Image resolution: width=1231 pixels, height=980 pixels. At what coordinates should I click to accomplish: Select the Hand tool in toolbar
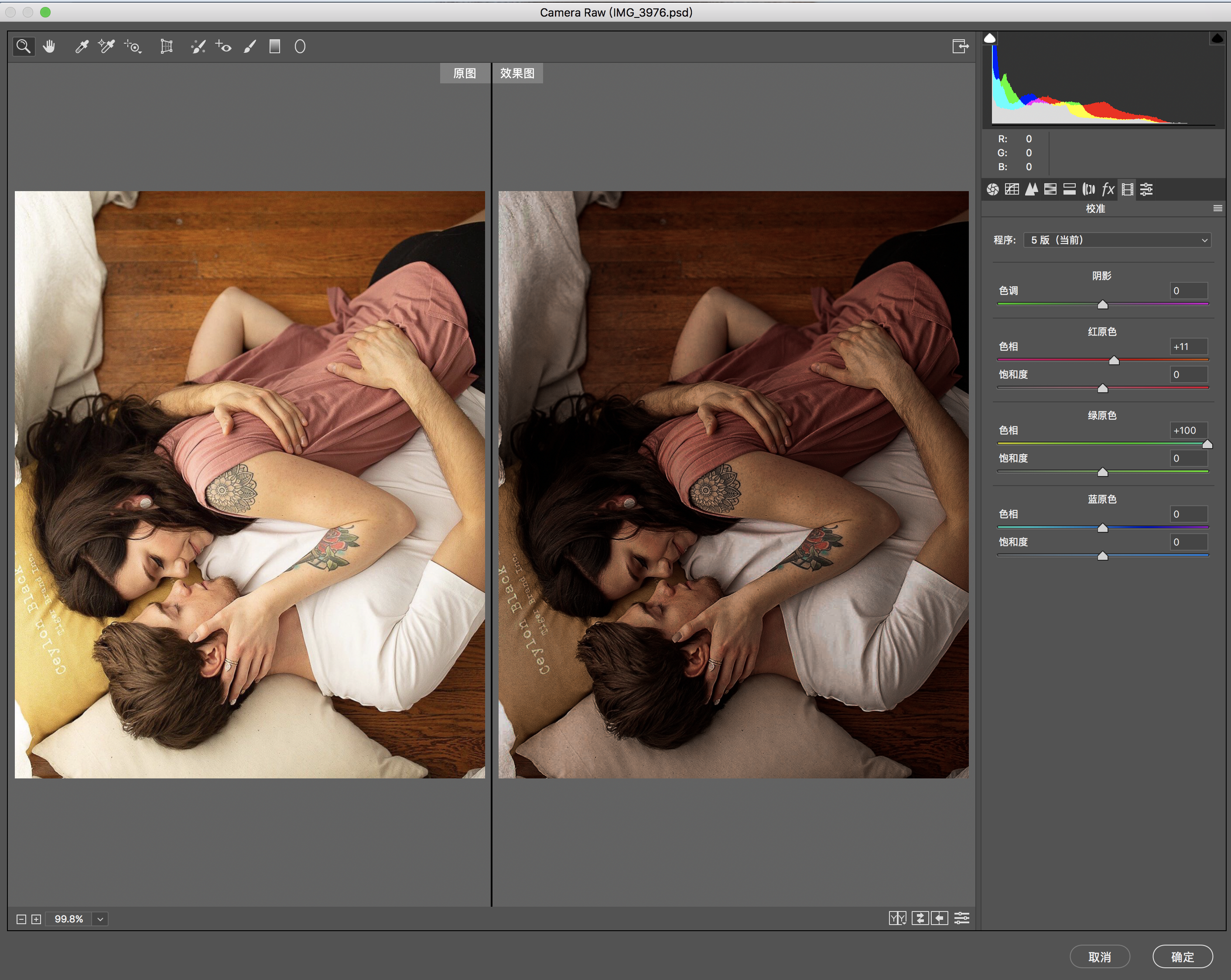[x=49, y=46]
